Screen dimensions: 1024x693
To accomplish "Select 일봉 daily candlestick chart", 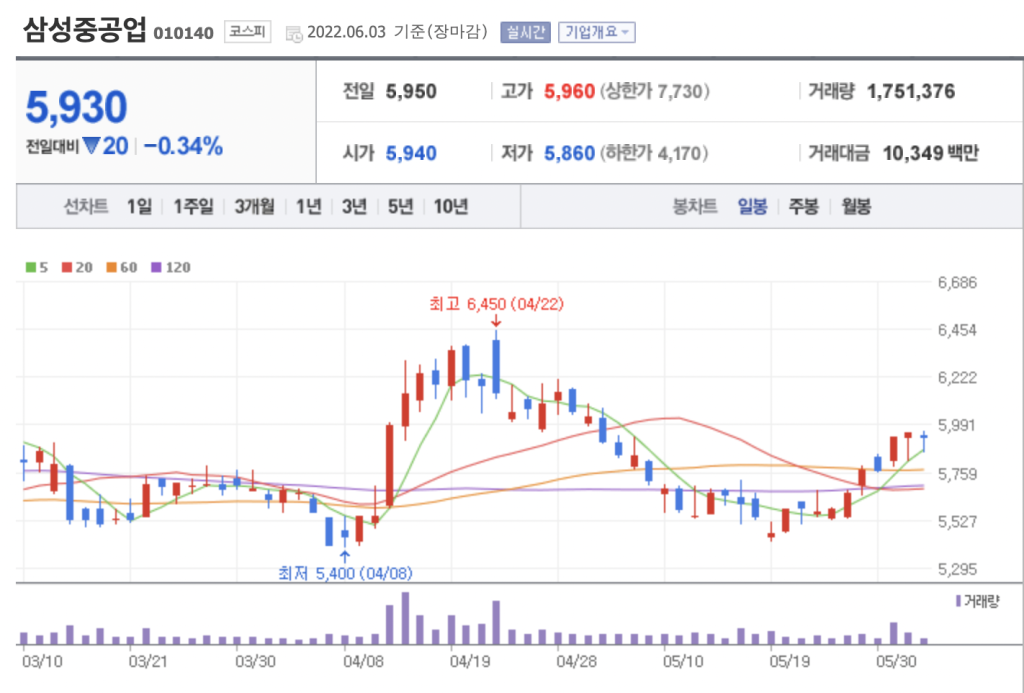I will click(752, 207).
